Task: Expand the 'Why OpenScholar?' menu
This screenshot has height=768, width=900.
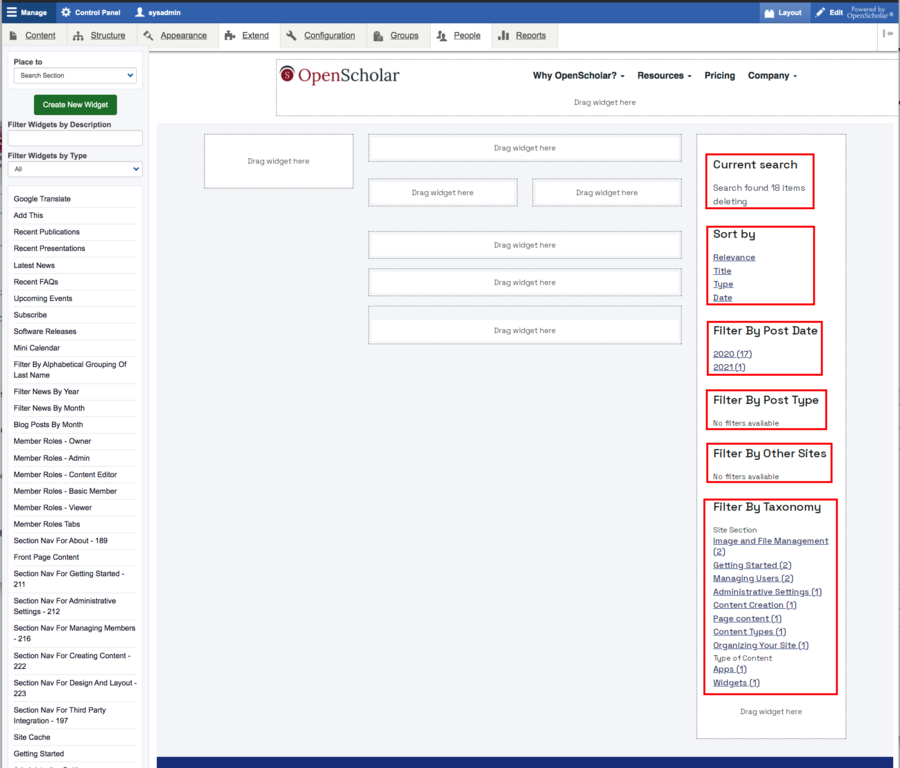Action: coord(578,76)
